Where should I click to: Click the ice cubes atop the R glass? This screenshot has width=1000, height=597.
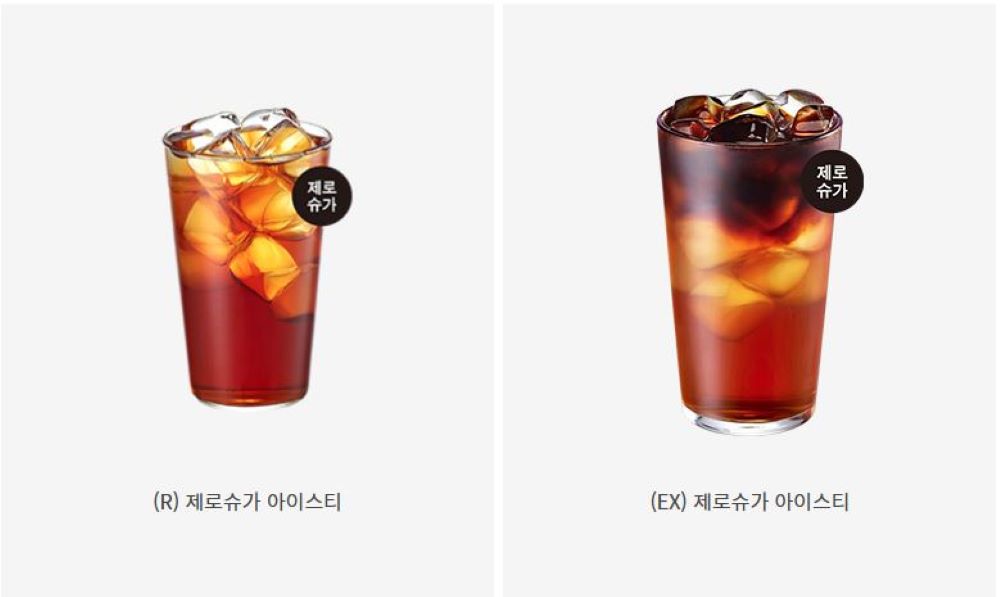tap(246, 133)
